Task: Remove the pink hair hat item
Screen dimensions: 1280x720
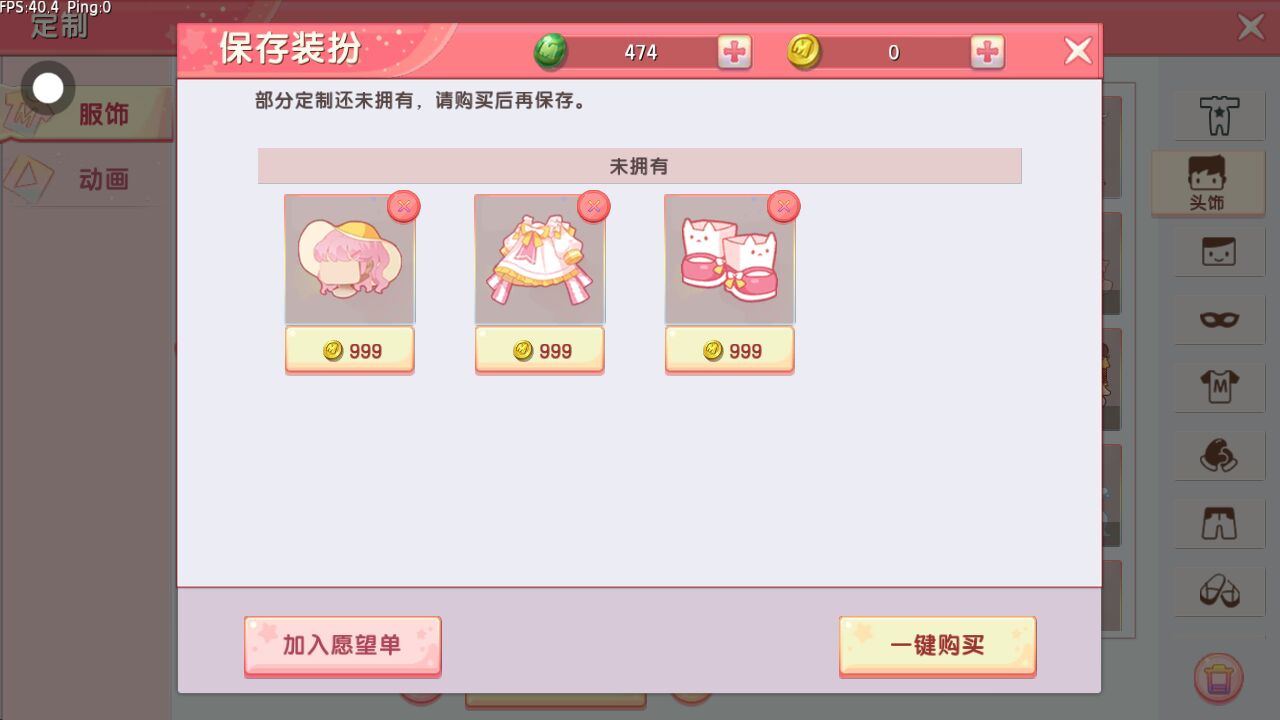Action: point(404,206)
